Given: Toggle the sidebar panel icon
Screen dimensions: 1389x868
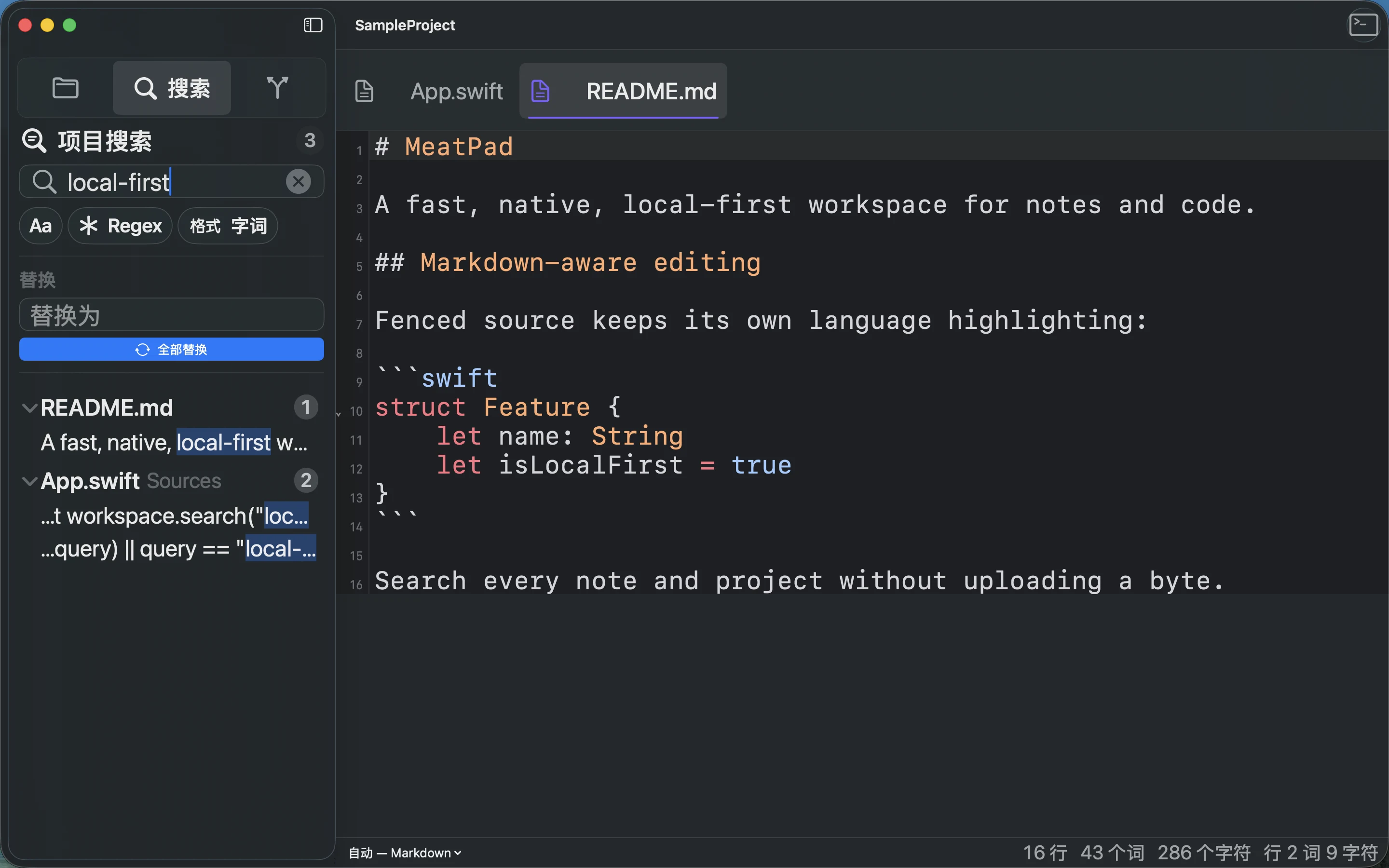Looking at the screenshot, I should coord(313,25).
